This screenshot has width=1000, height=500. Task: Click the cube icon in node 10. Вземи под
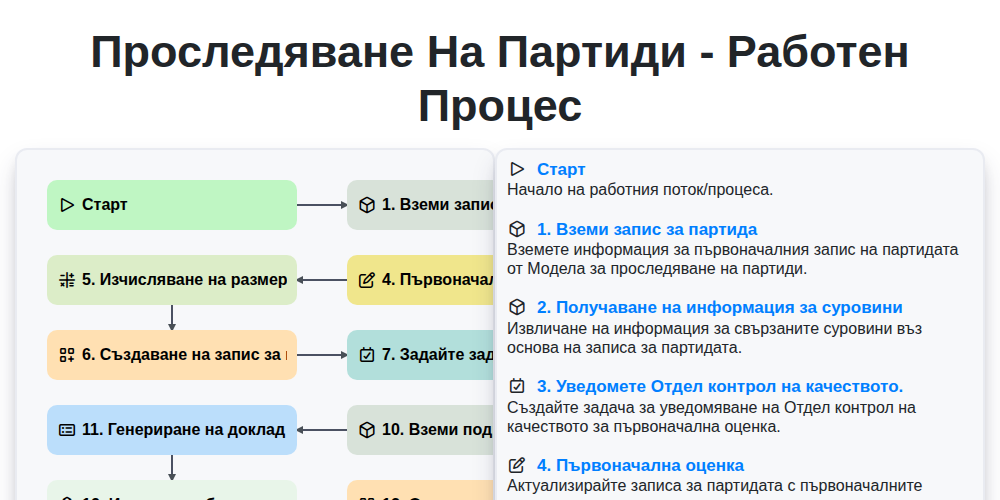[367, 430]
